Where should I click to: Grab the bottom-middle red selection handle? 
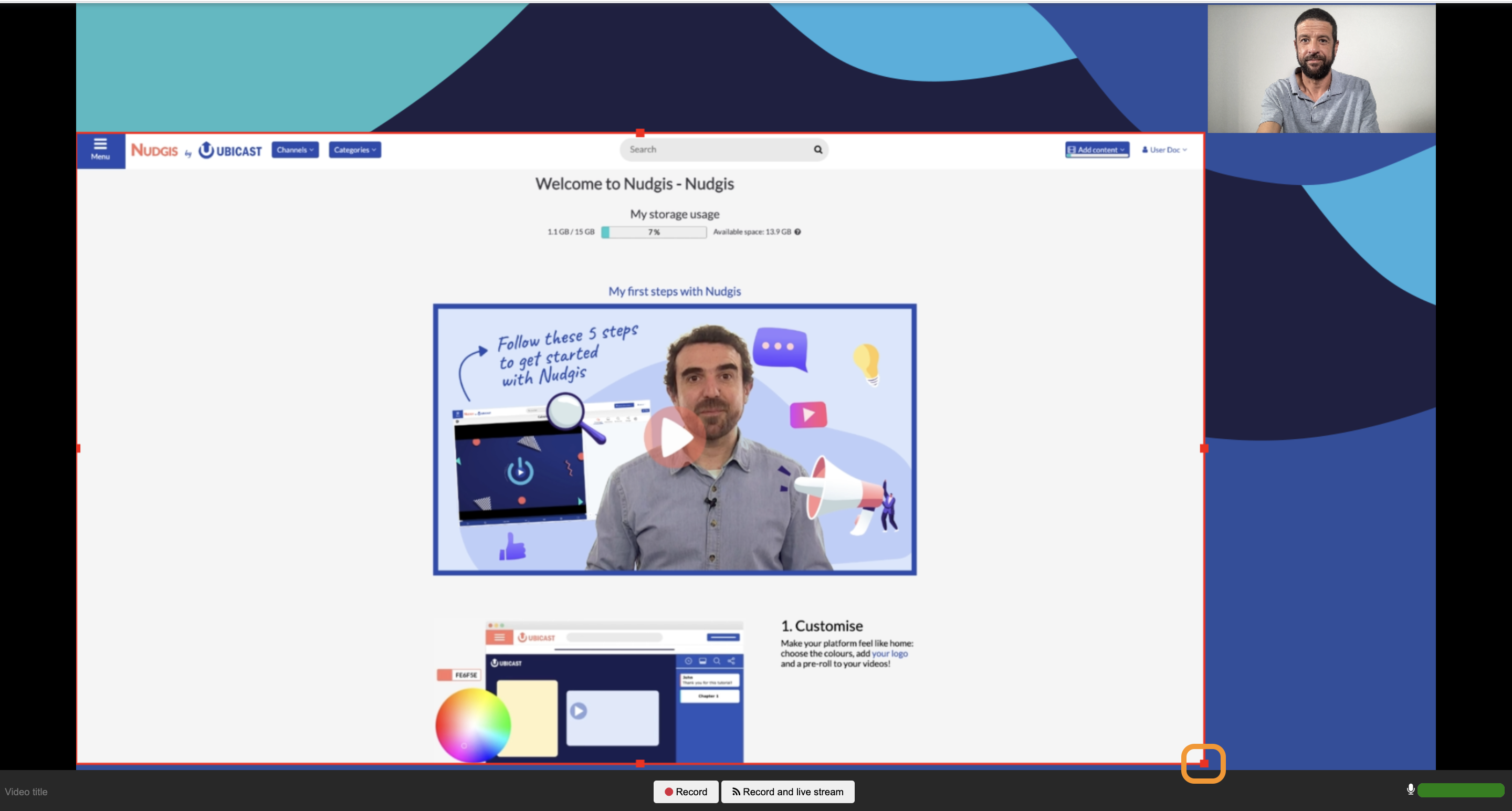(640, 763)
